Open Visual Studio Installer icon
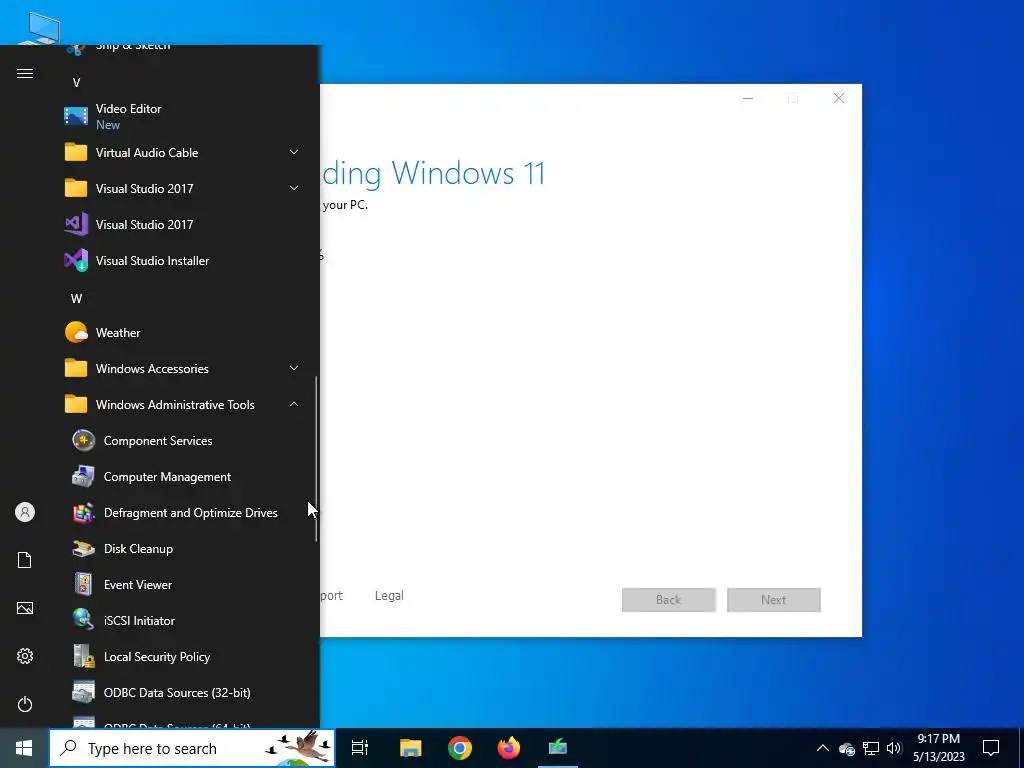This screenshot has height=768, width=1024. click(76, 260)
